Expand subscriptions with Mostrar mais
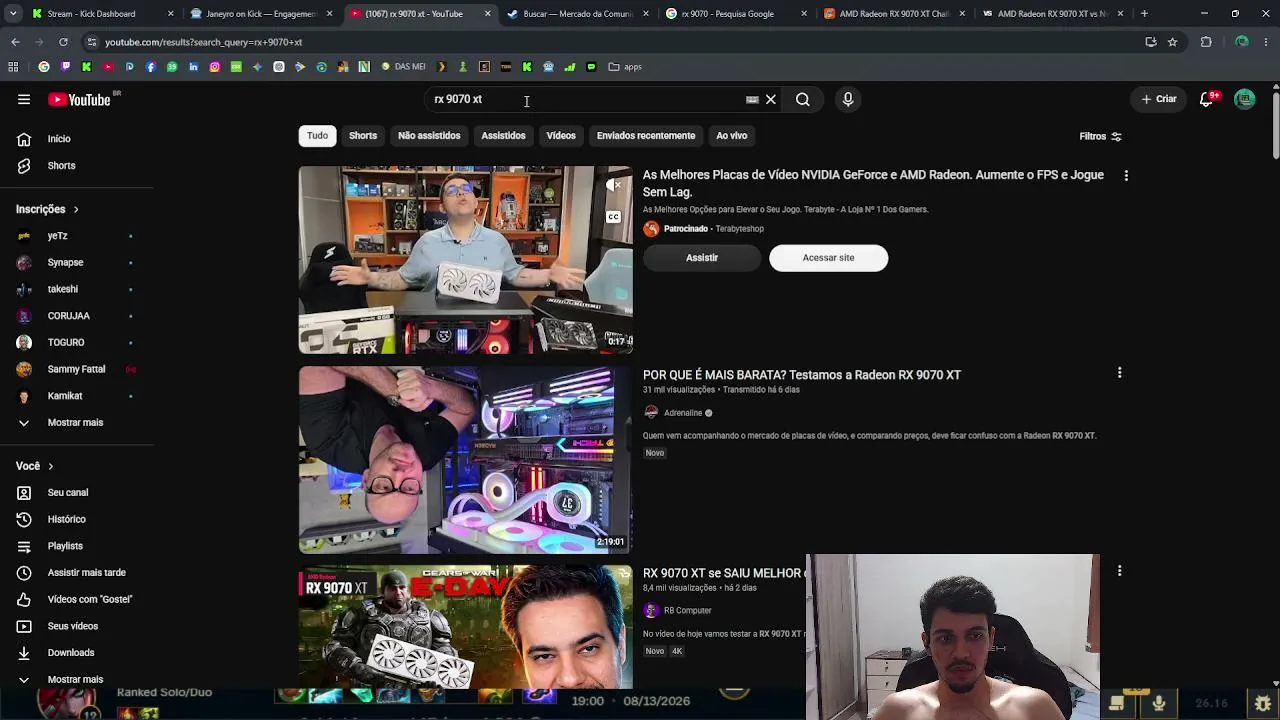Image resolution: width=1280 pixels, height=720 pixels. click(77, 423)
